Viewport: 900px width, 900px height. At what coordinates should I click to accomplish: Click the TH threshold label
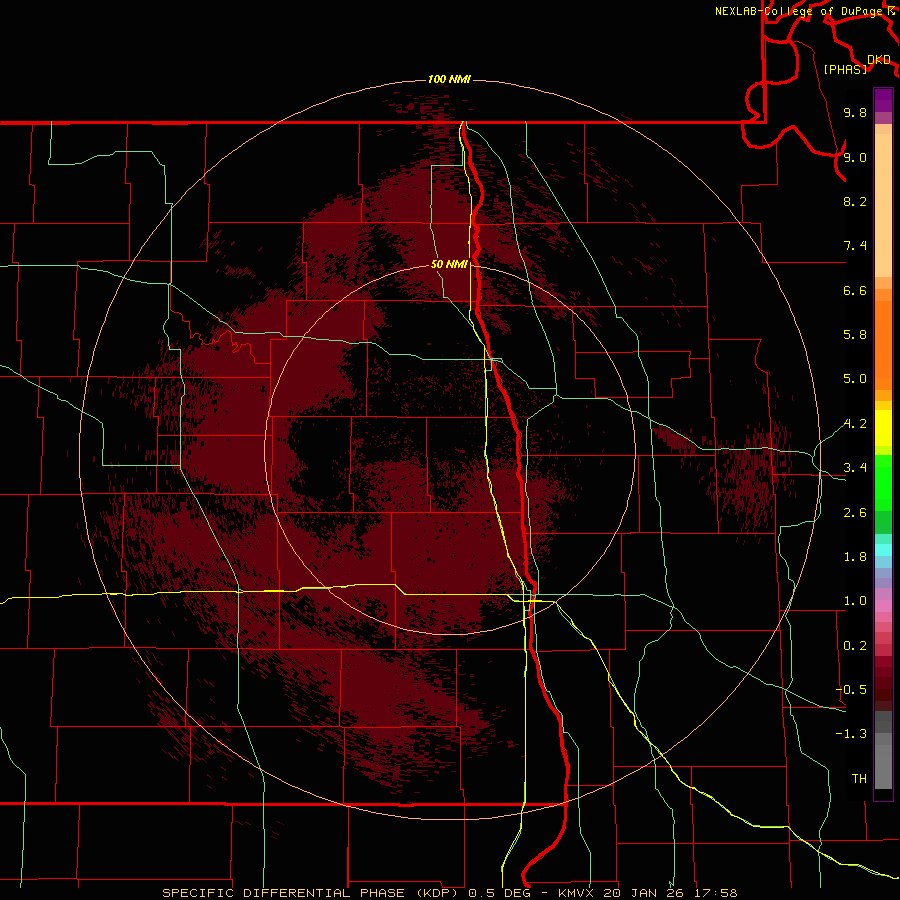pyautogui.click(x=859, y=779)
